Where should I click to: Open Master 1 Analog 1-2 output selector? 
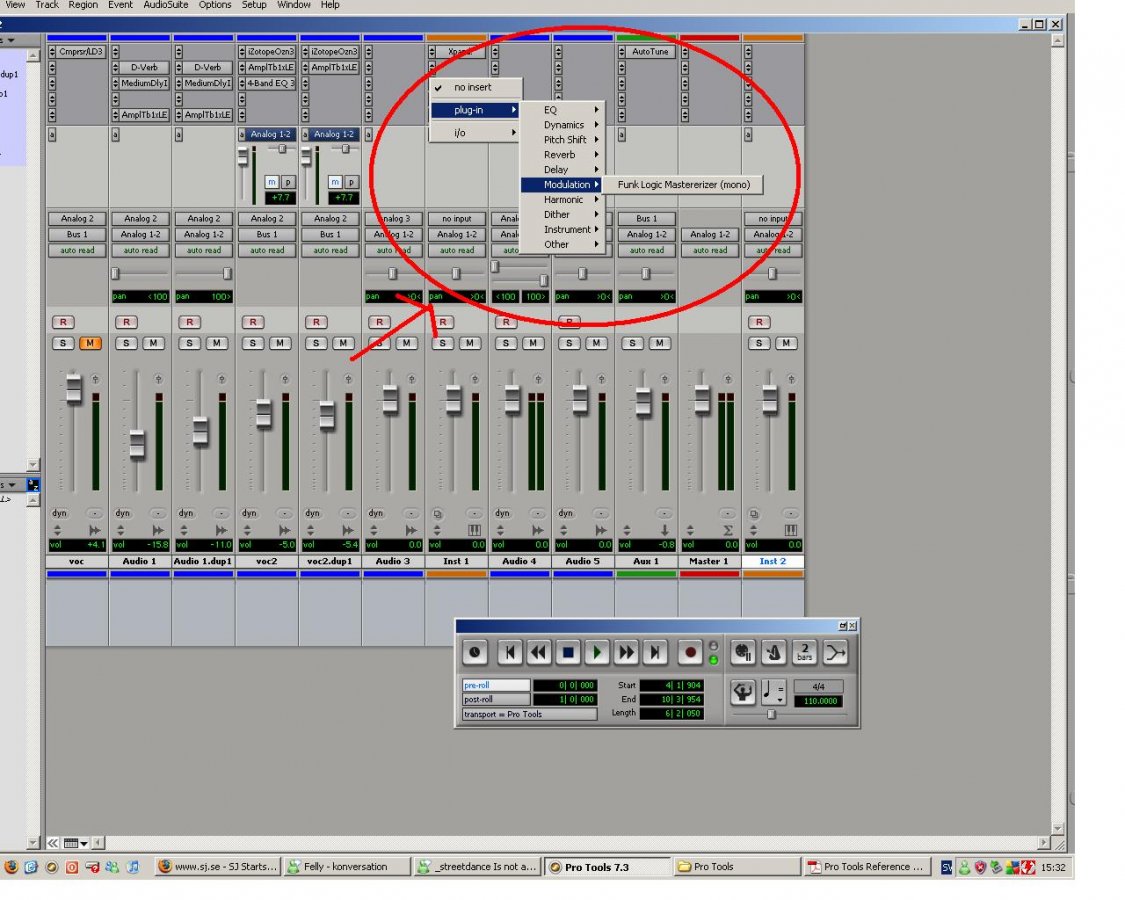click(x=710, y=234)
